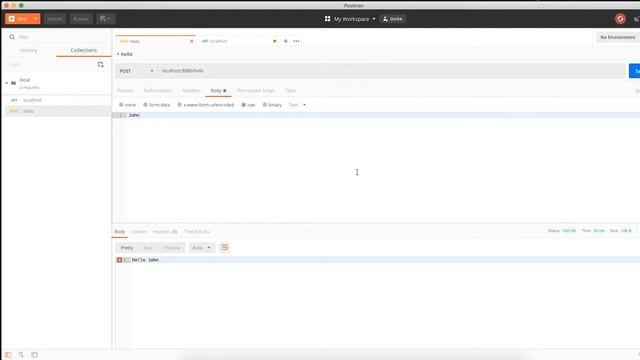
Task: Switch response view to Preview
Action: (172, 248)
